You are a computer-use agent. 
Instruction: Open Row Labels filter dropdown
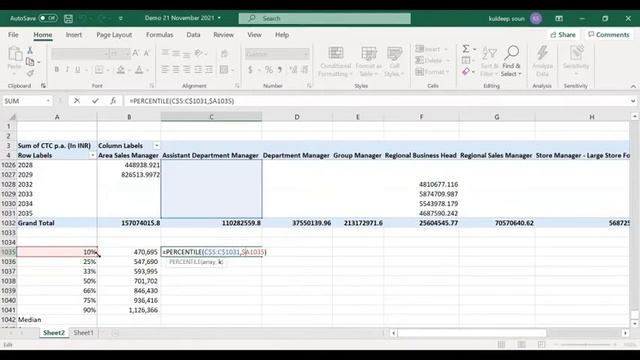coord(93,156)
